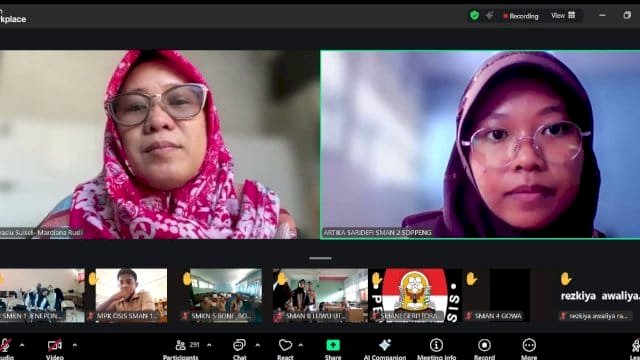Image resolution: width=640 pixels, height=360 pixels.
Task: Click muted mic icon on MPK OSIS label
Action: coord(91,316)
